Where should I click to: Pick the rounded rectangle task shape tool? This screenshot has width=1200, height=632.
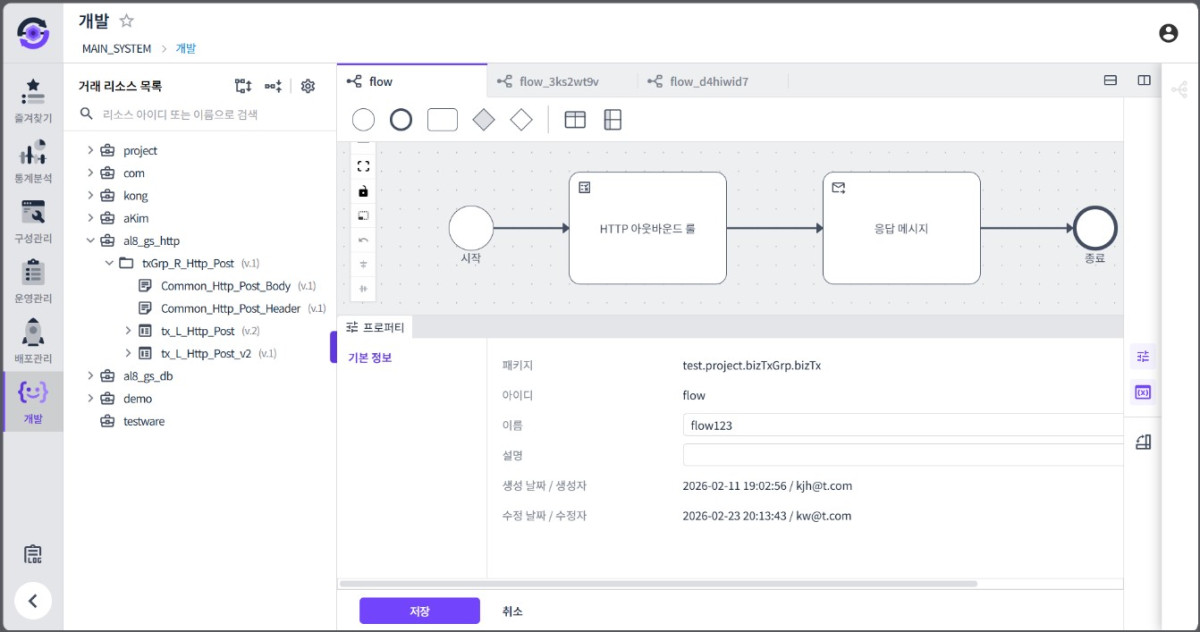(442, 120)
